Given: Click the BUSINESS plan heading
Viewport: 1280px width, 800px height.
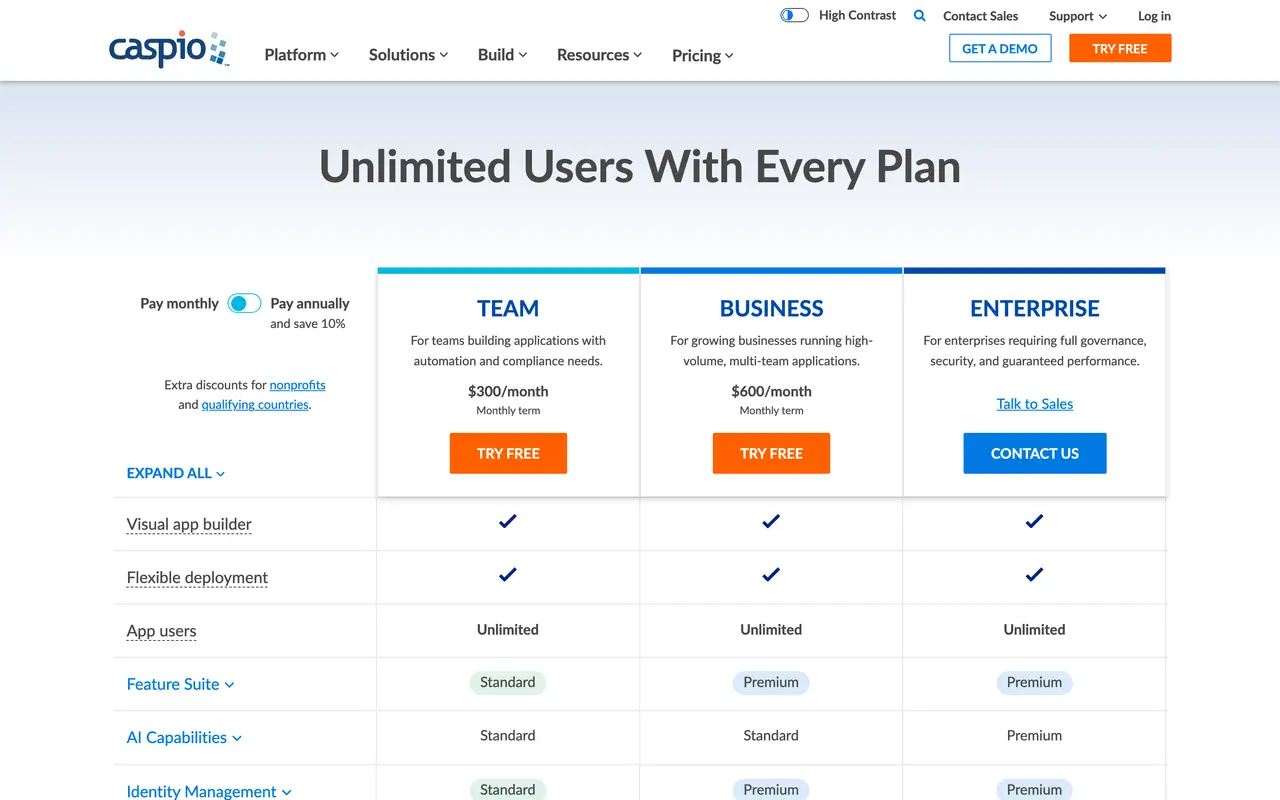Looking at the screenshot, I should click(771, 308).
